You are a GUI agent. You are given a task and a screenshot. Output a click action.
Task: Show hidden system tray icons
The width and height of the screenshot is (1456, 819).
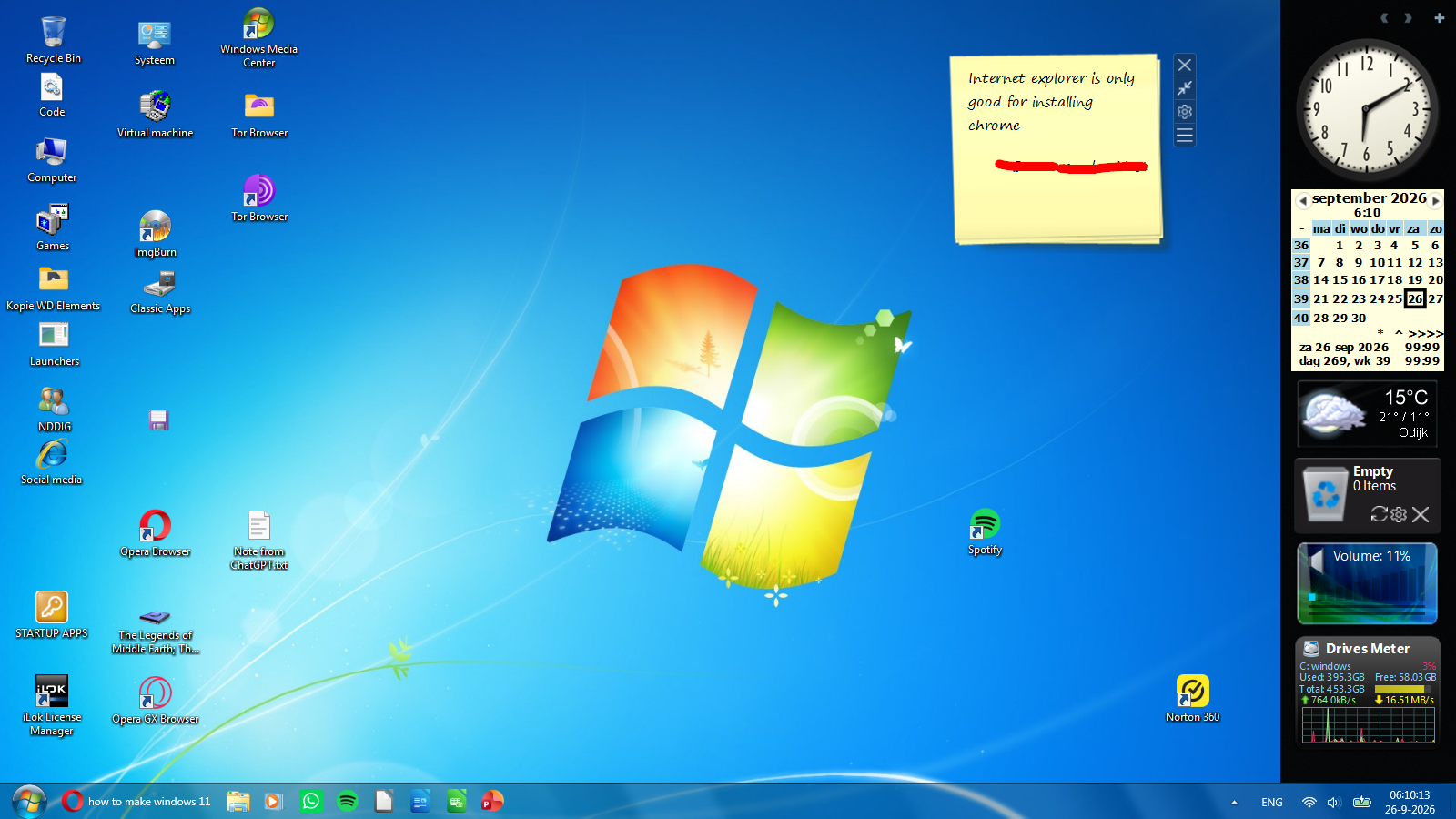click(1234, 802)
